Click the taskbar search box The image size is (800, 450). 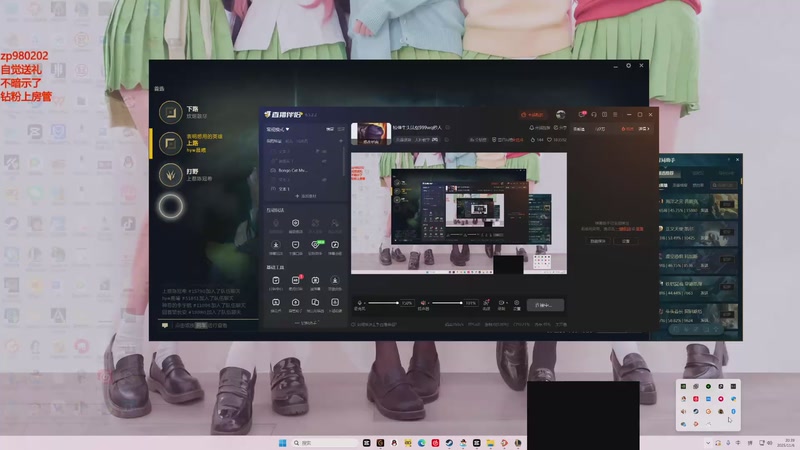325,443
